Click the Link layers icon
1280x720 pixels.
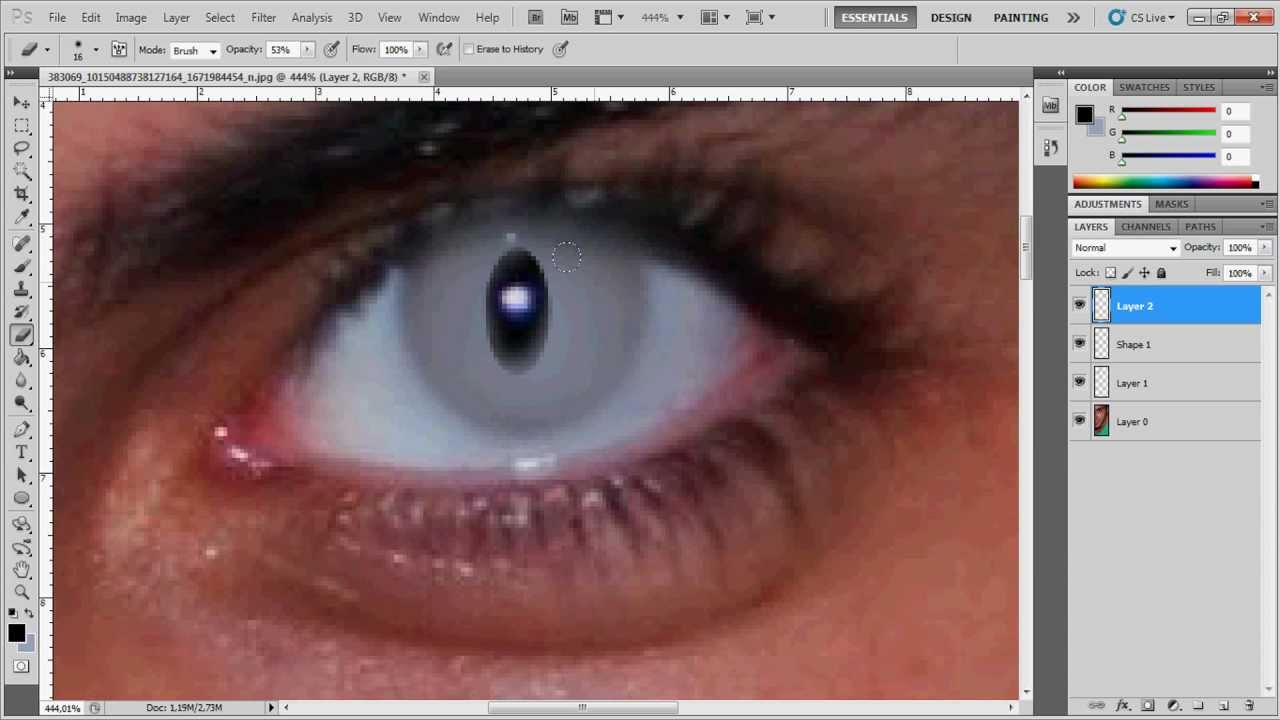[1096, 706]
